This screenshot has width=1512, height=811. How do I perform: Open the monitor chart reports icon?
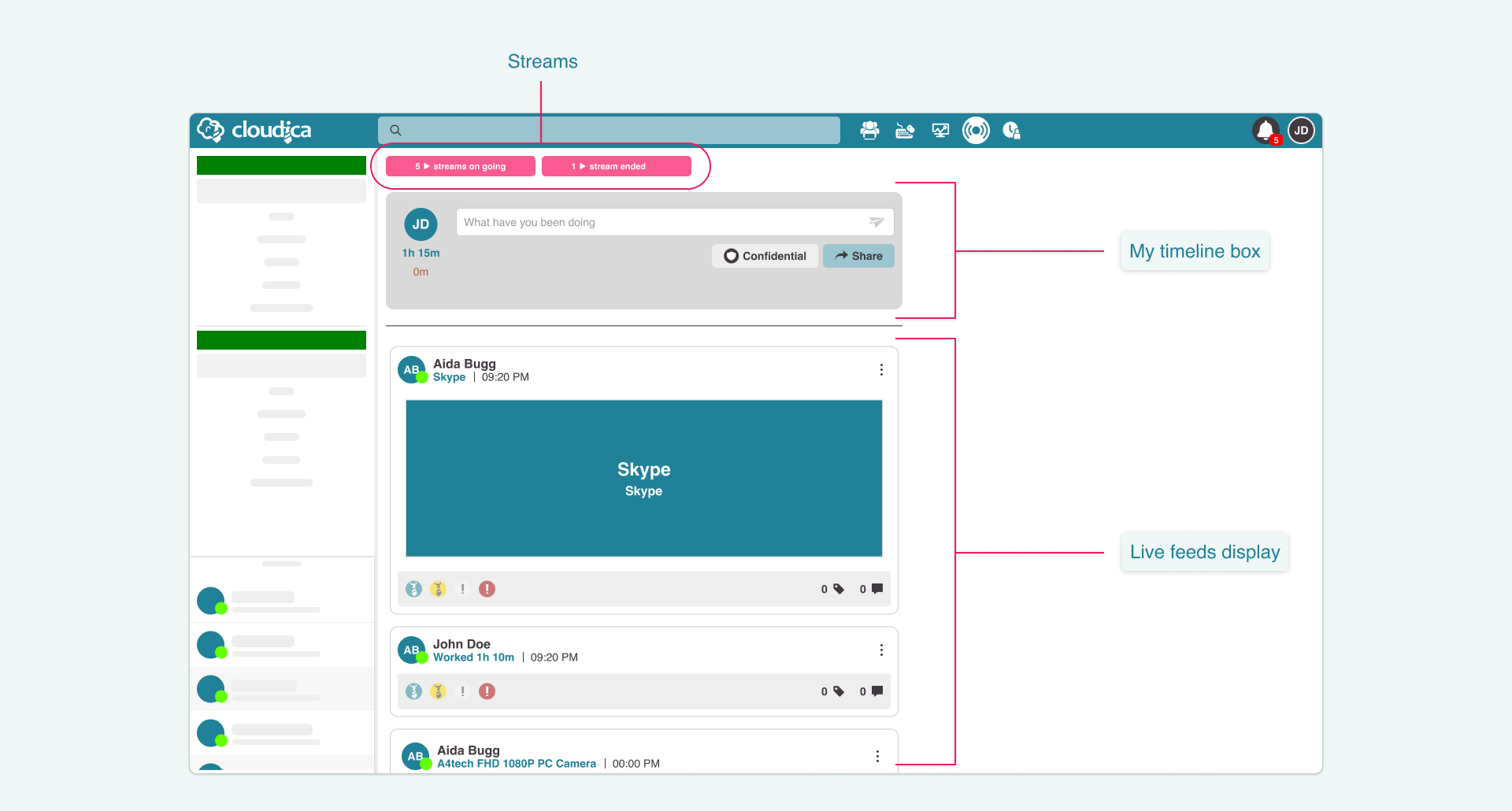940,130
